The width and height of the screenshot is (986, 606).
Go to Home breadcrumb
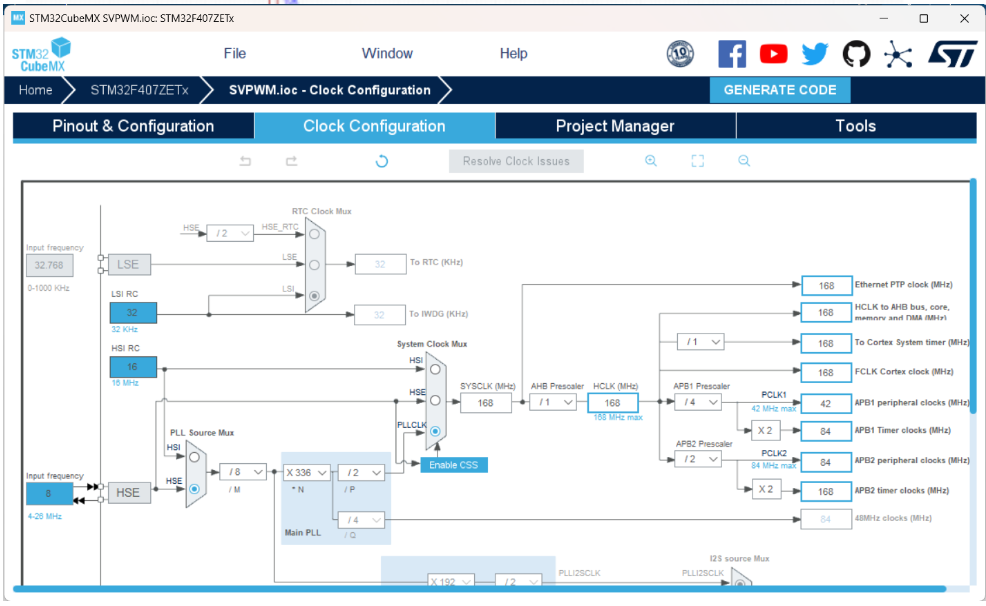click(35, 90)
